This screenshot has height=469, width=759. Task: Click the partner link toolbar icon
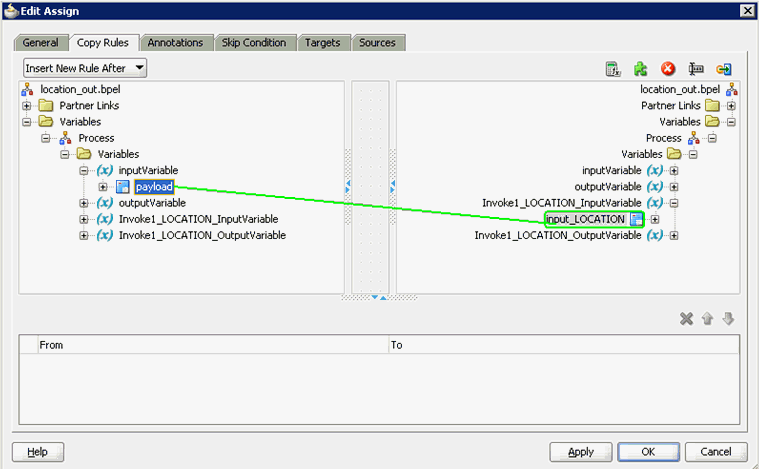pos(724,69)
